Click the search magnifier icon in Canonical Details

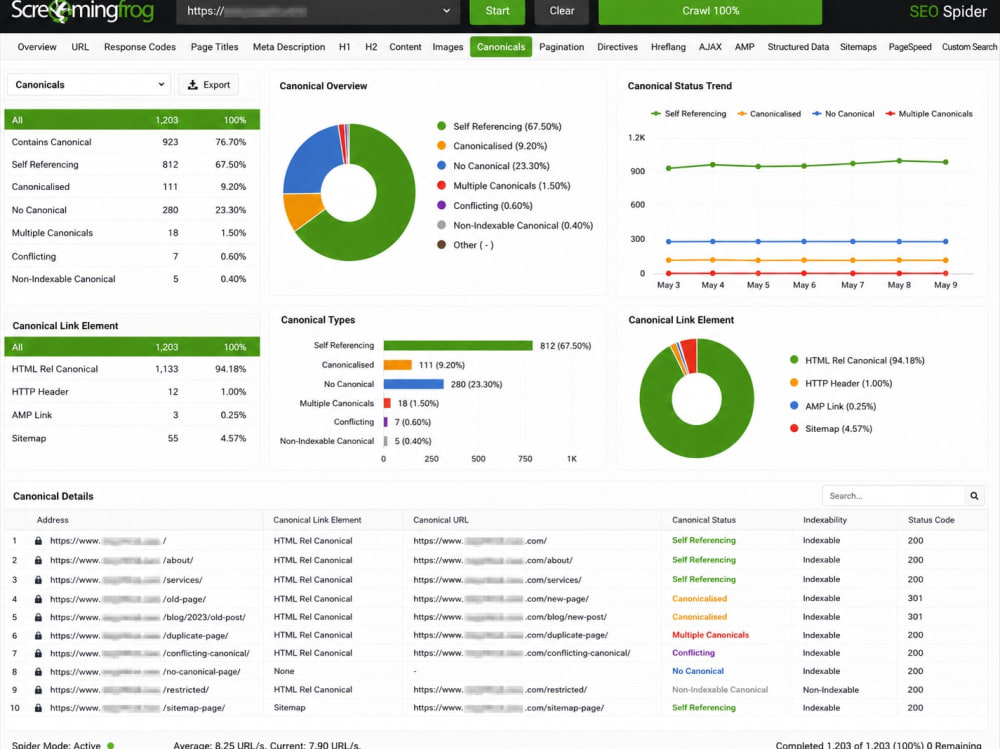click(x=974, y=496)
